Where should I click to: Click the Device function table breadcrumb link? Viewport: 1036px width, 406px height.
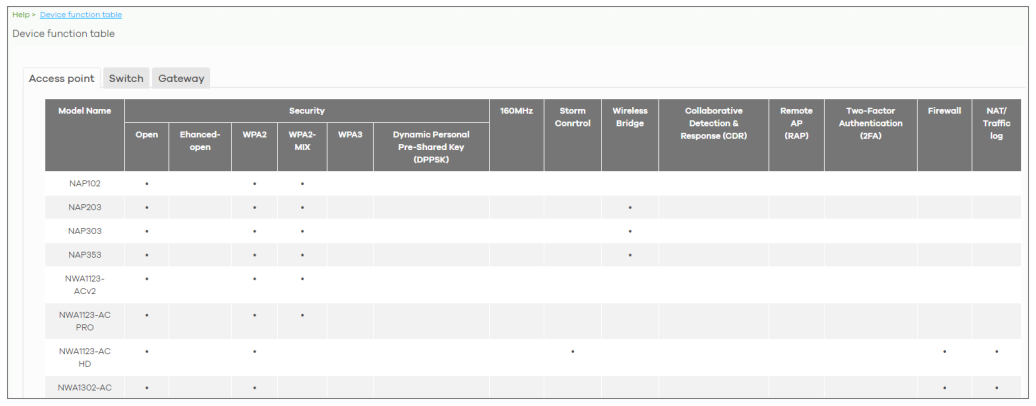81,14
